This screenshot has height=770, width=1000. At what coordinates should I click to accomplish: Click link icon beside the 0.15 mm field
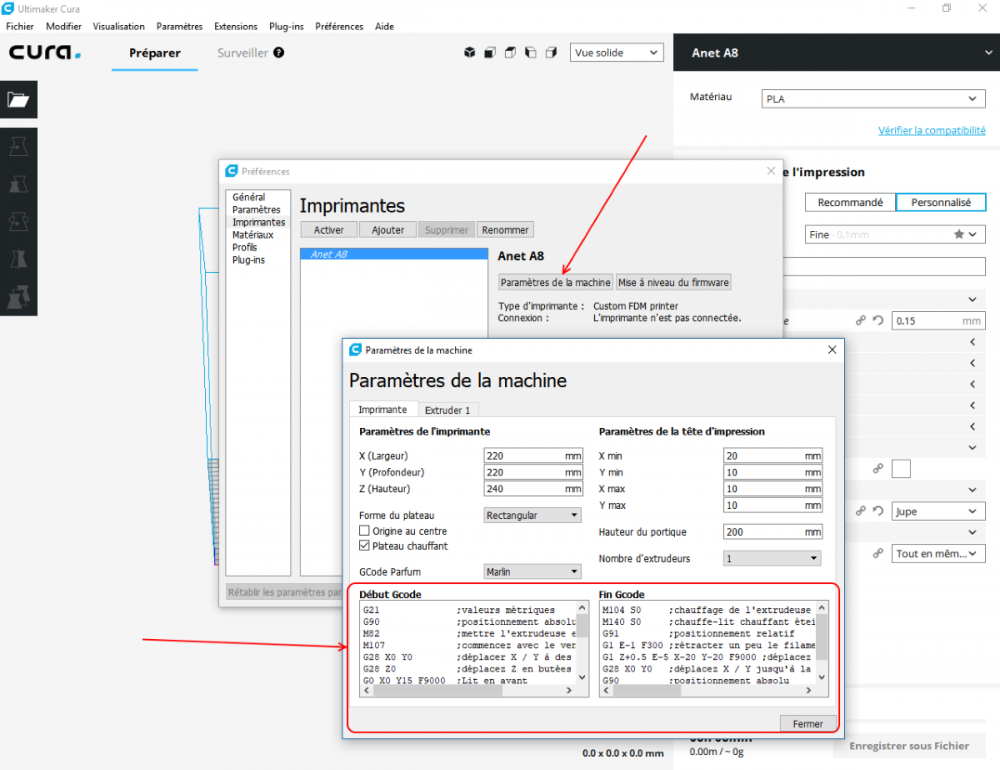click(x=860, y=320)
